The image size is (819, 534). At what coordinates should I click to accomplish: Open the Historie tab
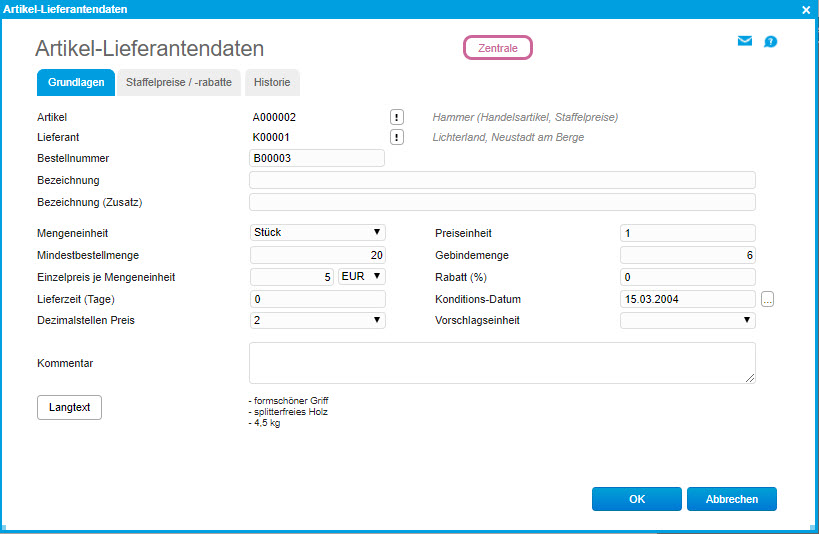pos(272,82)
